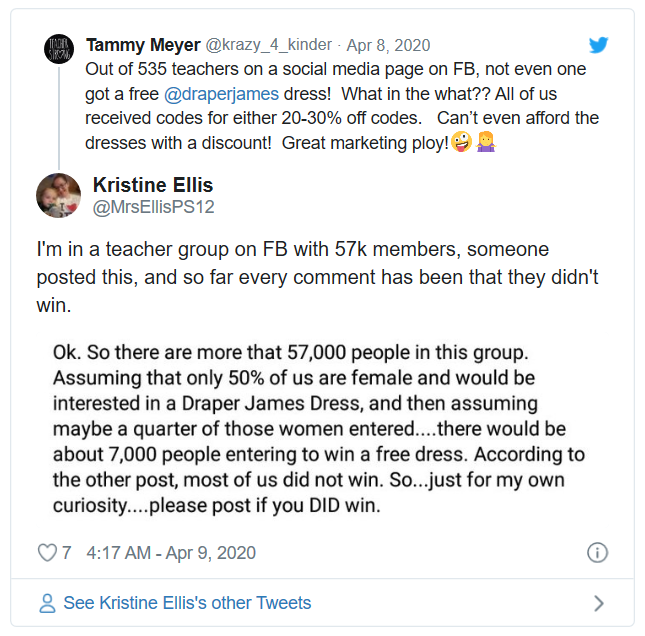Click Tammy Meyer's round profile avatar
This screenshot has width=645, height=636.
(x=59, y=48)
